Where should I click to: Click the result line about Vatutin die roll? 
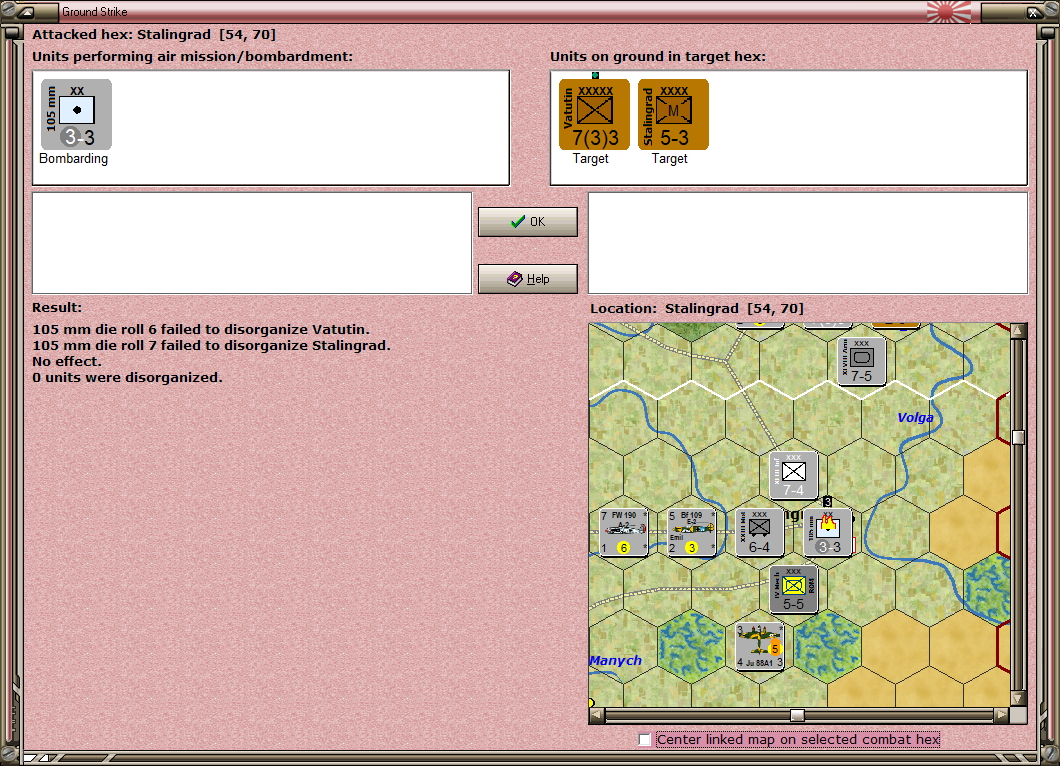(x=201, y=329)
